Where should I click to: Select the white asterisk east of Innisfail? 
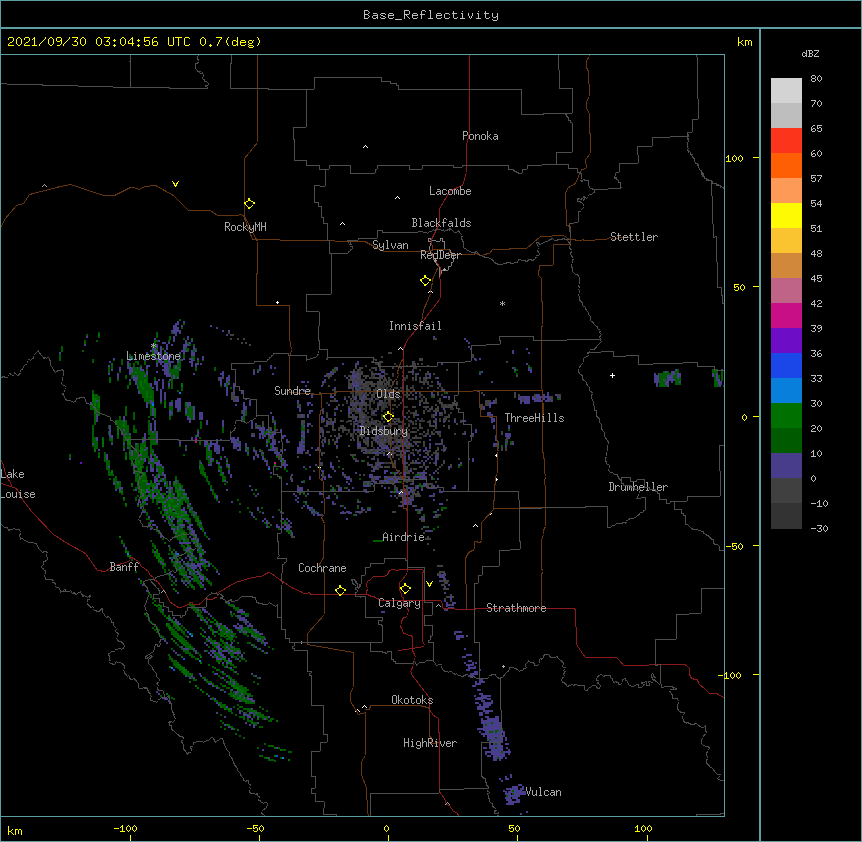pos(502,303)
